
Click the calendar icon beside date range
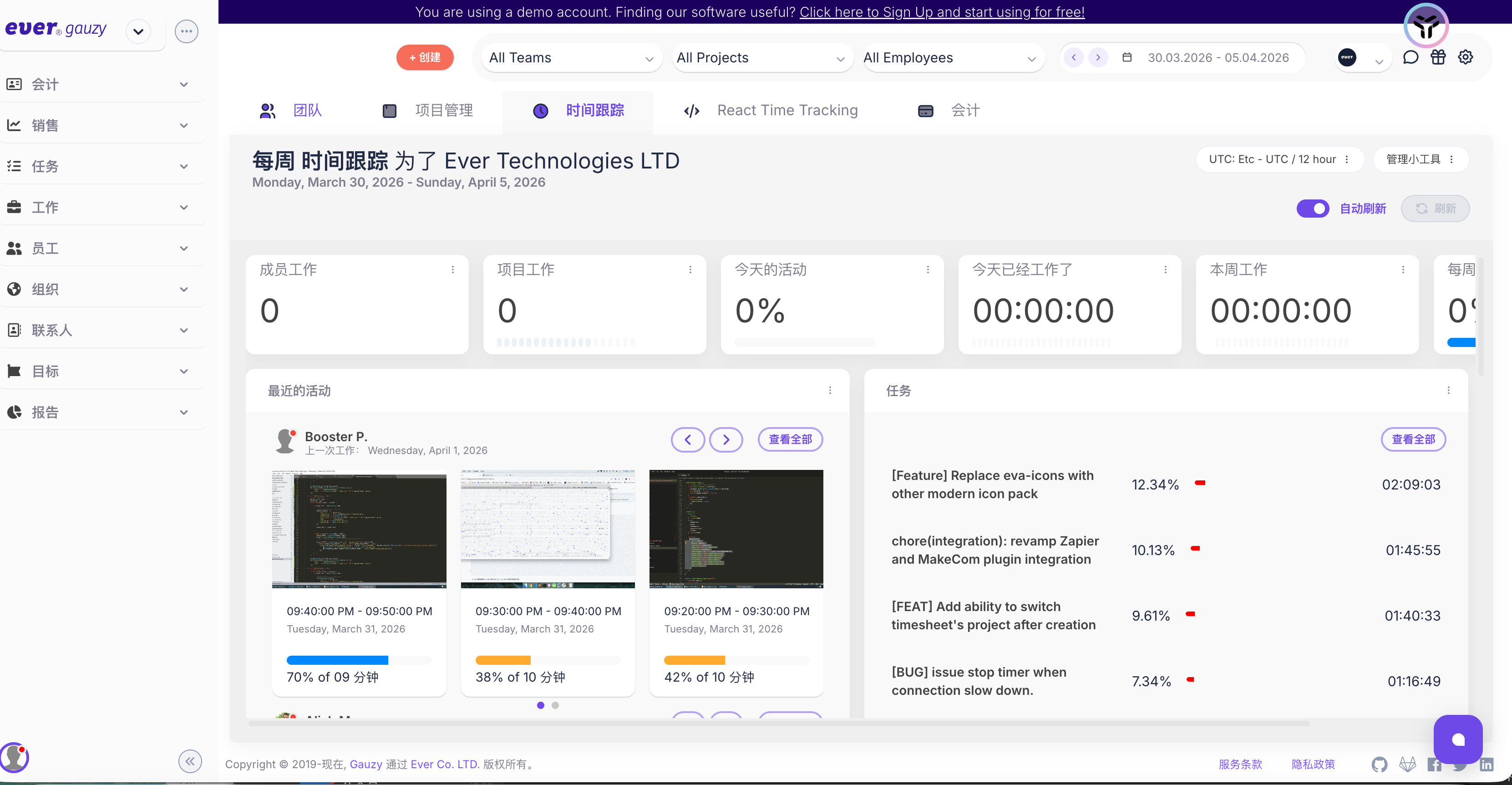tap(1127, 57)
